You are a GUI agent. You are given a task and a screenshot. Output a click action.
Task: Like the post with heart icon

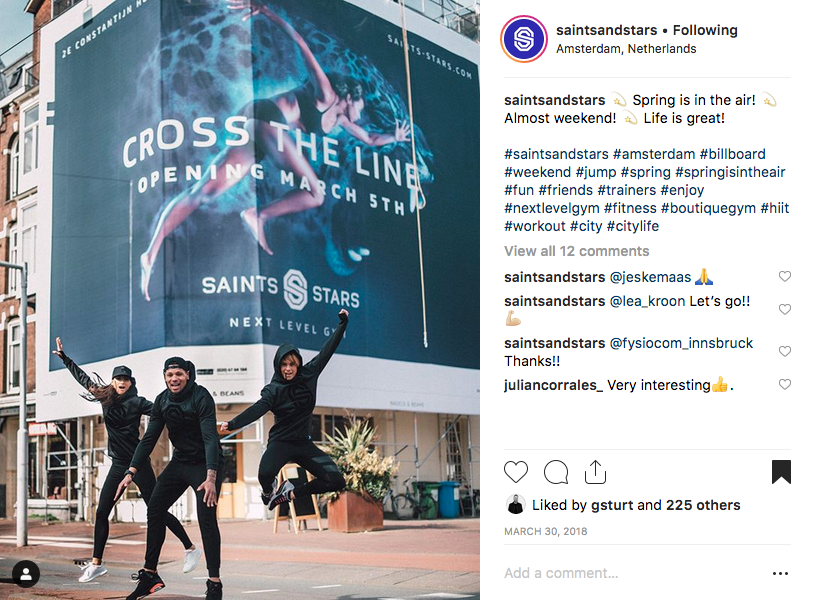click(x=516, y=472)
